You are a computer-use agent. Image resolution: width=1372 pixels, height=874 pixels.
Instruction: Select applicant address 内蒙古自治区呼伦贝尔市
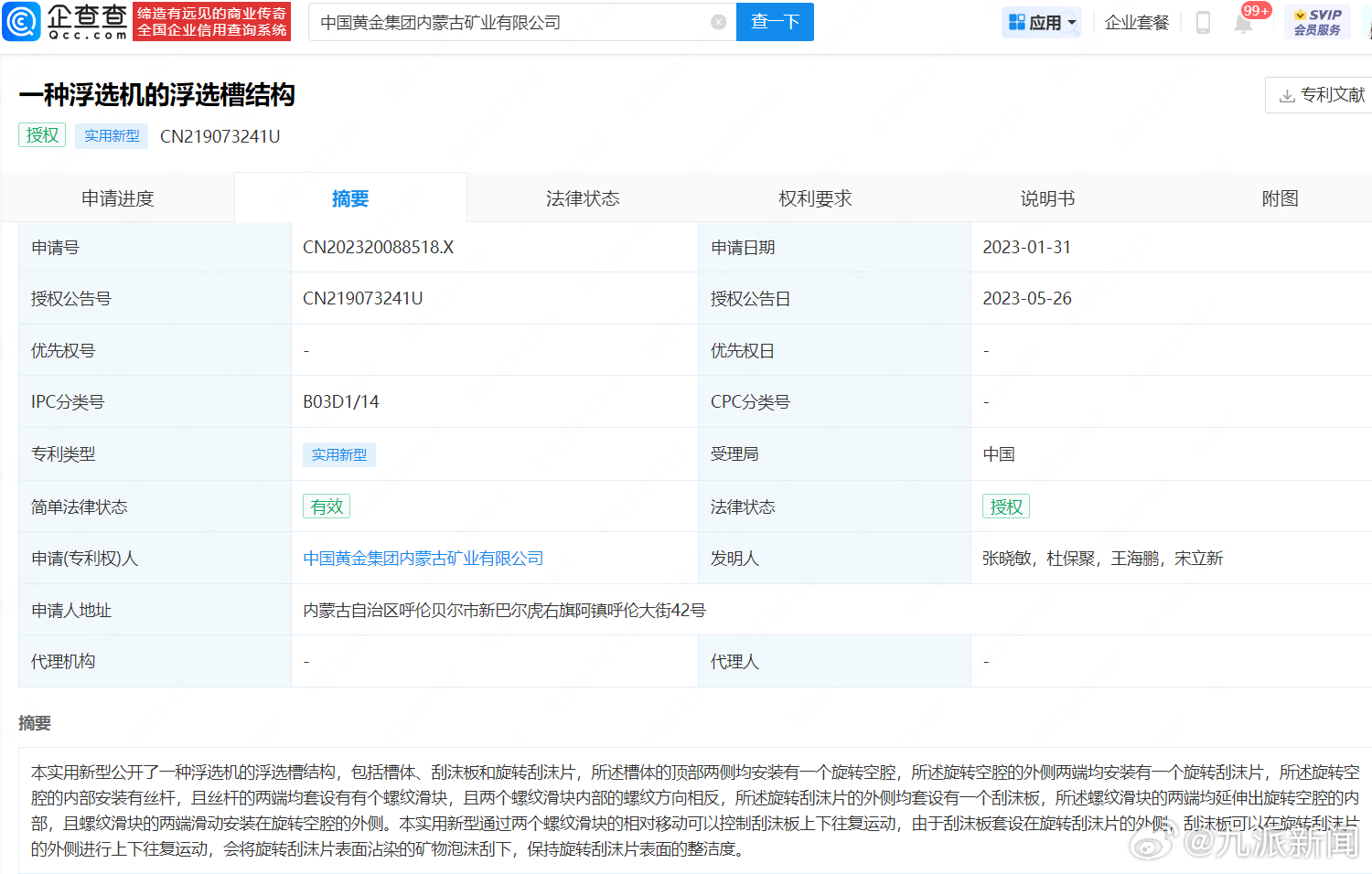tap(391, 611)
